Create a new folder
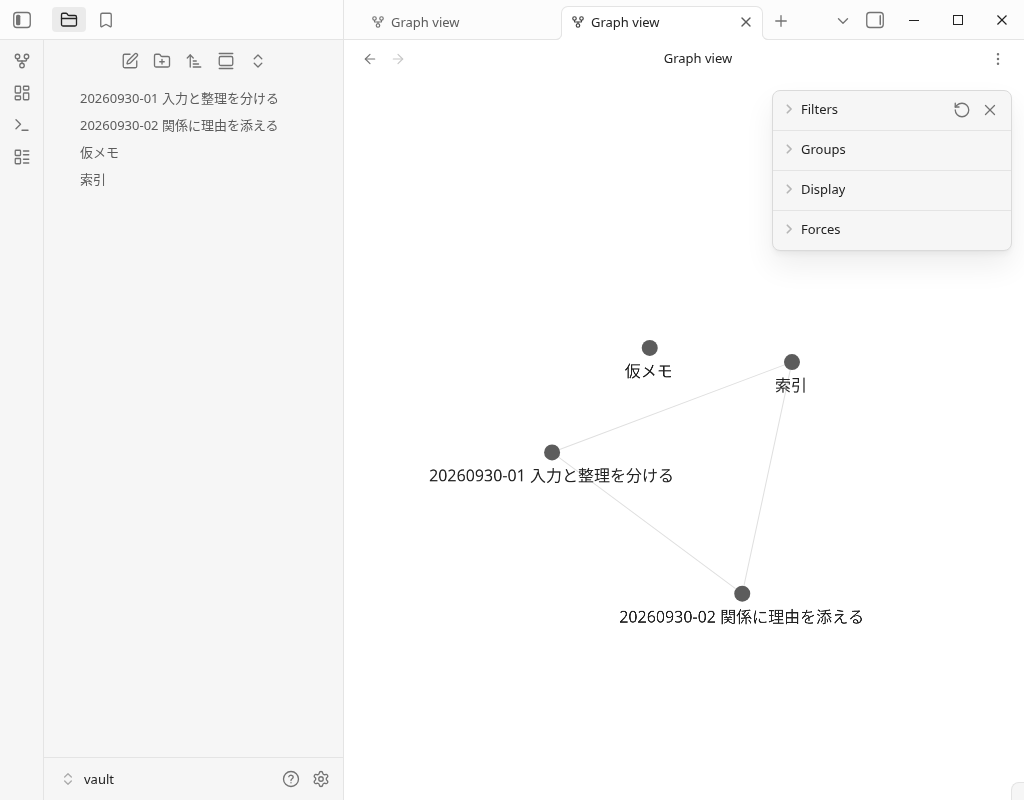Image resolution: width=1024 pixels, height=800 pixels. tap(162, 61)
